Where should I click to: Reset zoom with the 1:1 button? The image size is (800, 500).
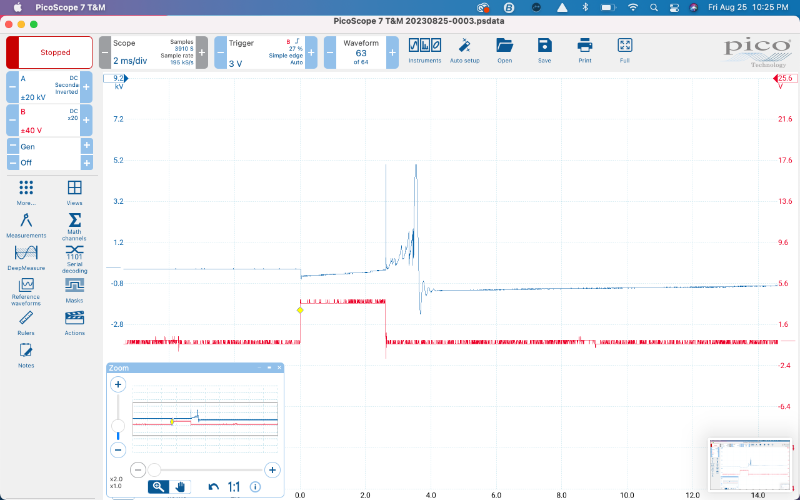pyautogui.click(x=234, y=486)
